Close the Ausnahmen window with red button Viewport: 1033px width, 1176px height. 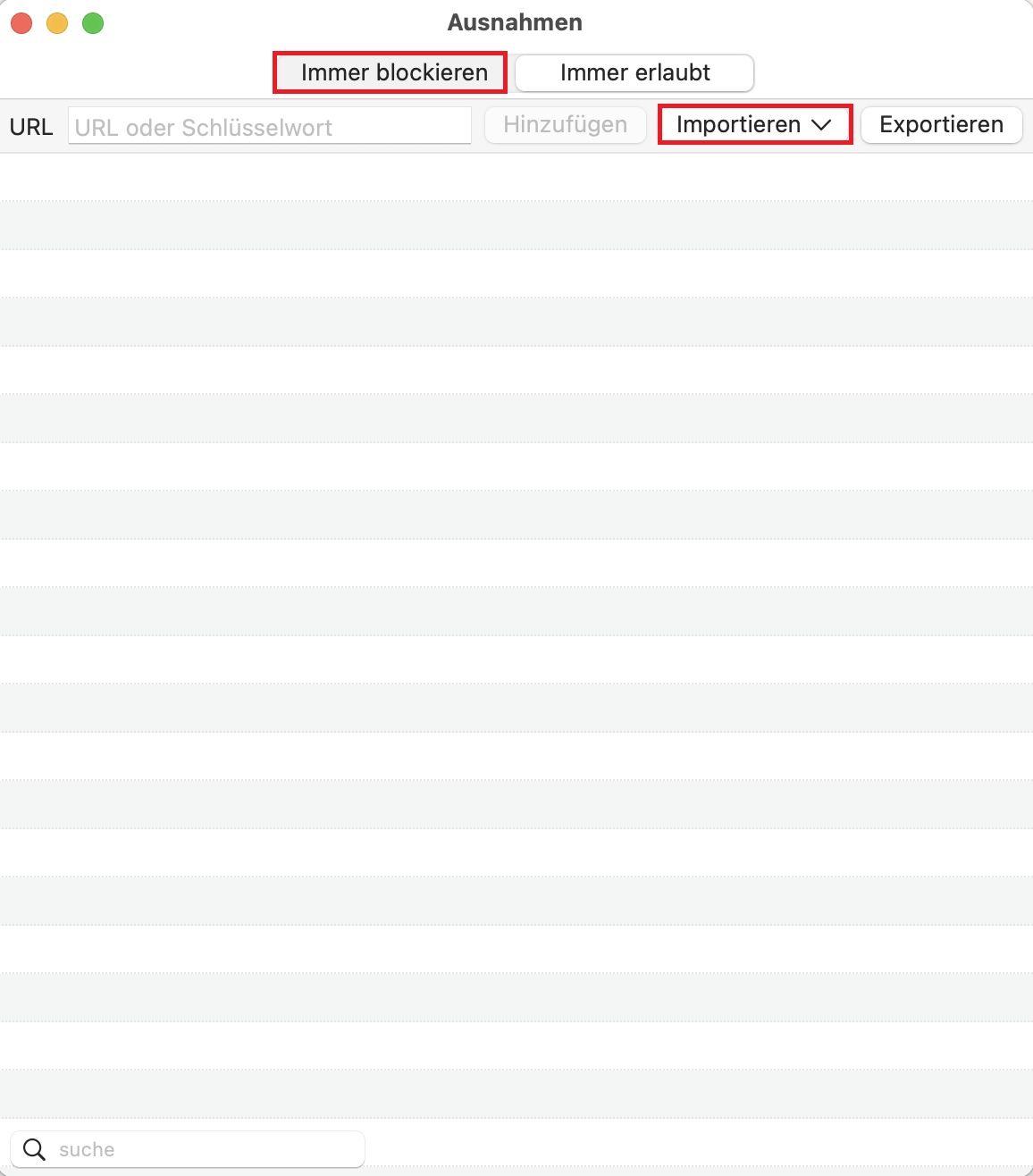21,23
